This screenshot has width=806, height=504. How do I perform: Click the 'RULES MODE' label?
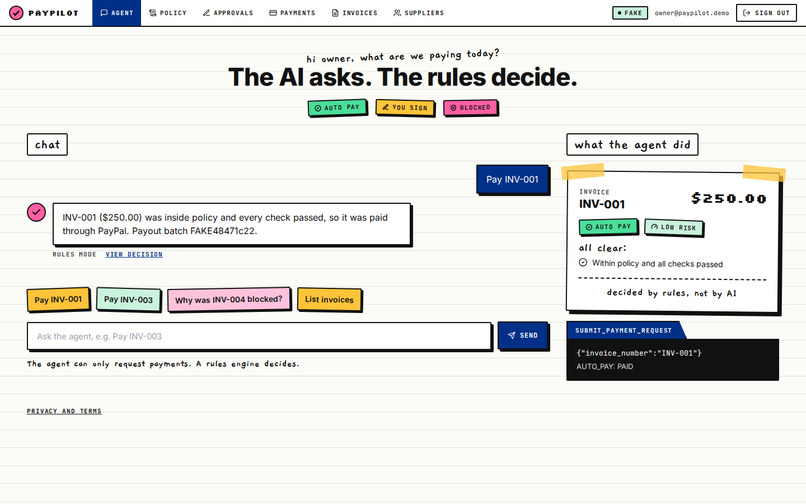coord(75,254)
